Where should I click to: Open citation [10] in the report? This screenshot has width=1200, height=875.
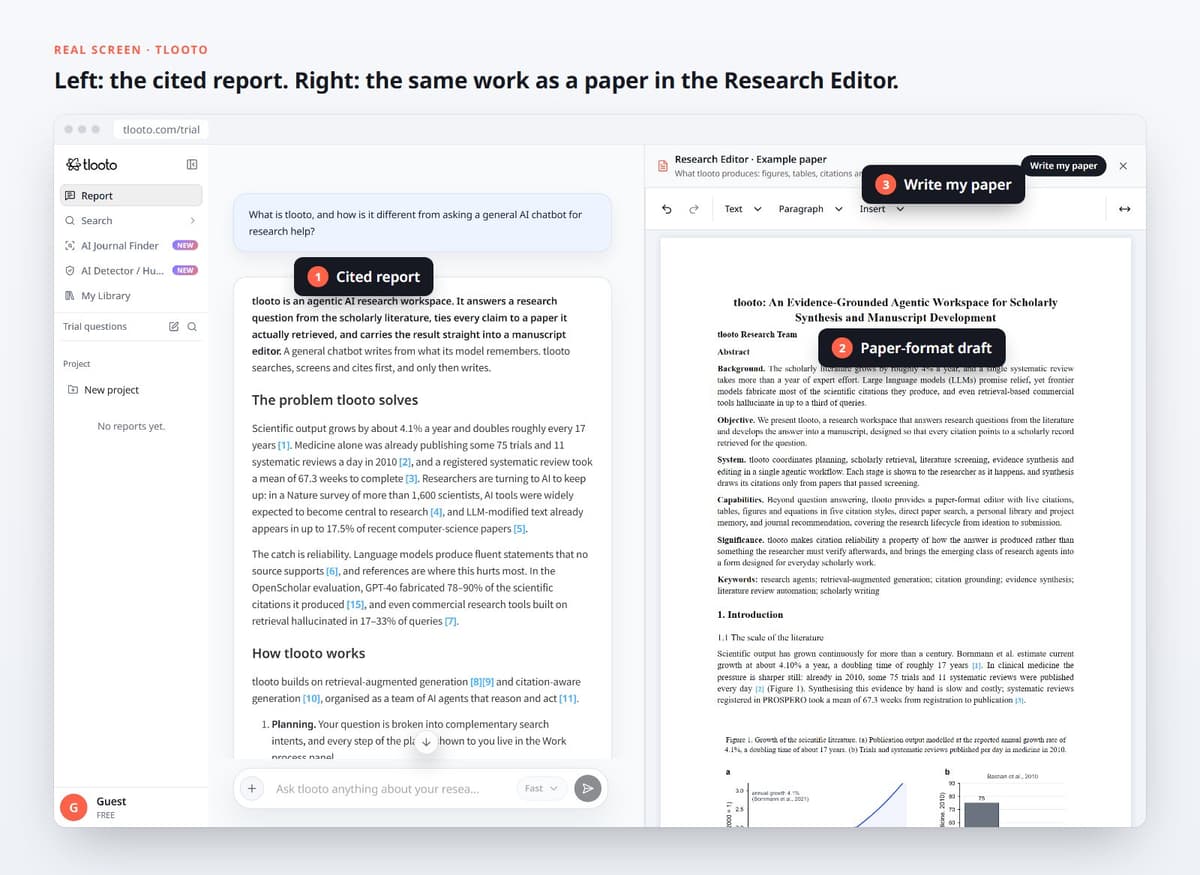pyautogui.click(x=312, y=698)
